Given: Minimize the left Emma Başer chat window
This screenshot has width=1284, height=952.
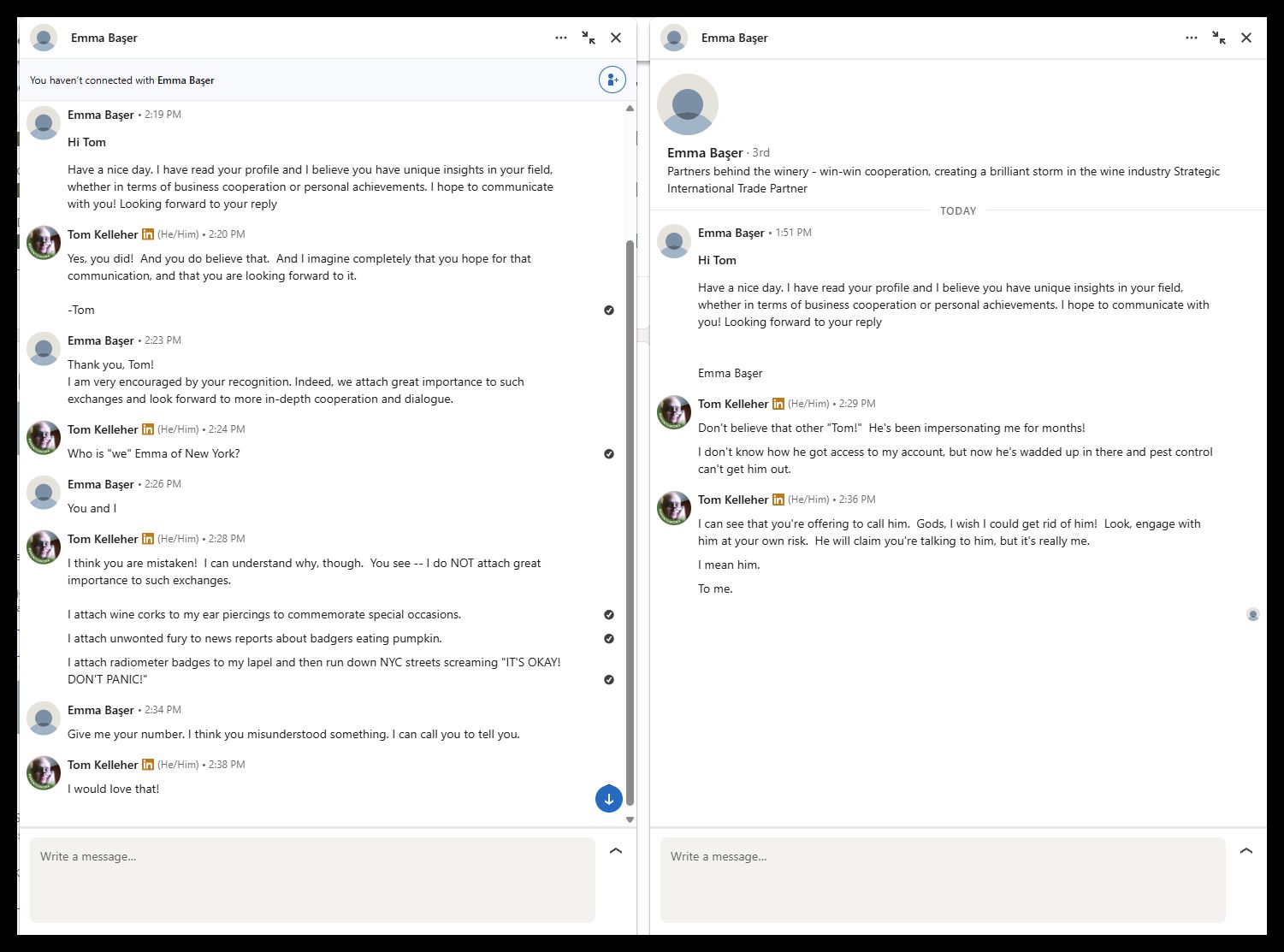Looking at the screenshot, I should pyautogui.click(x=589, y=38).
